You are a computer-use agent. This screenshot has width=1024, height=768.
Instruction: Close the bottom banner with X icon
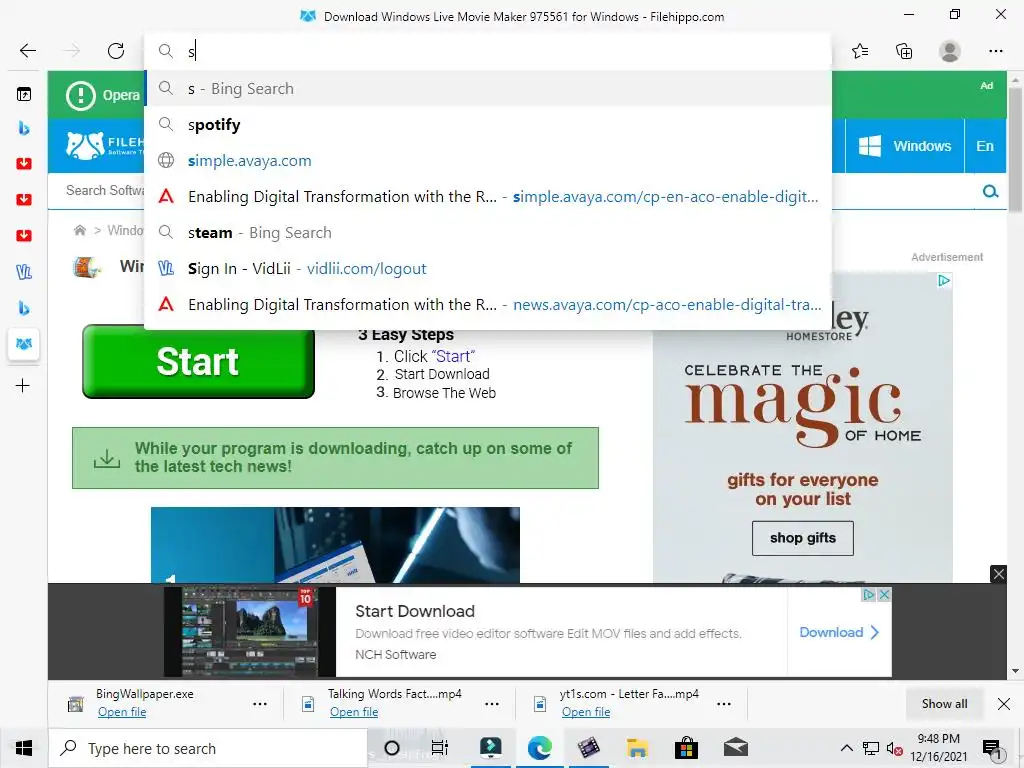[999, 574]
